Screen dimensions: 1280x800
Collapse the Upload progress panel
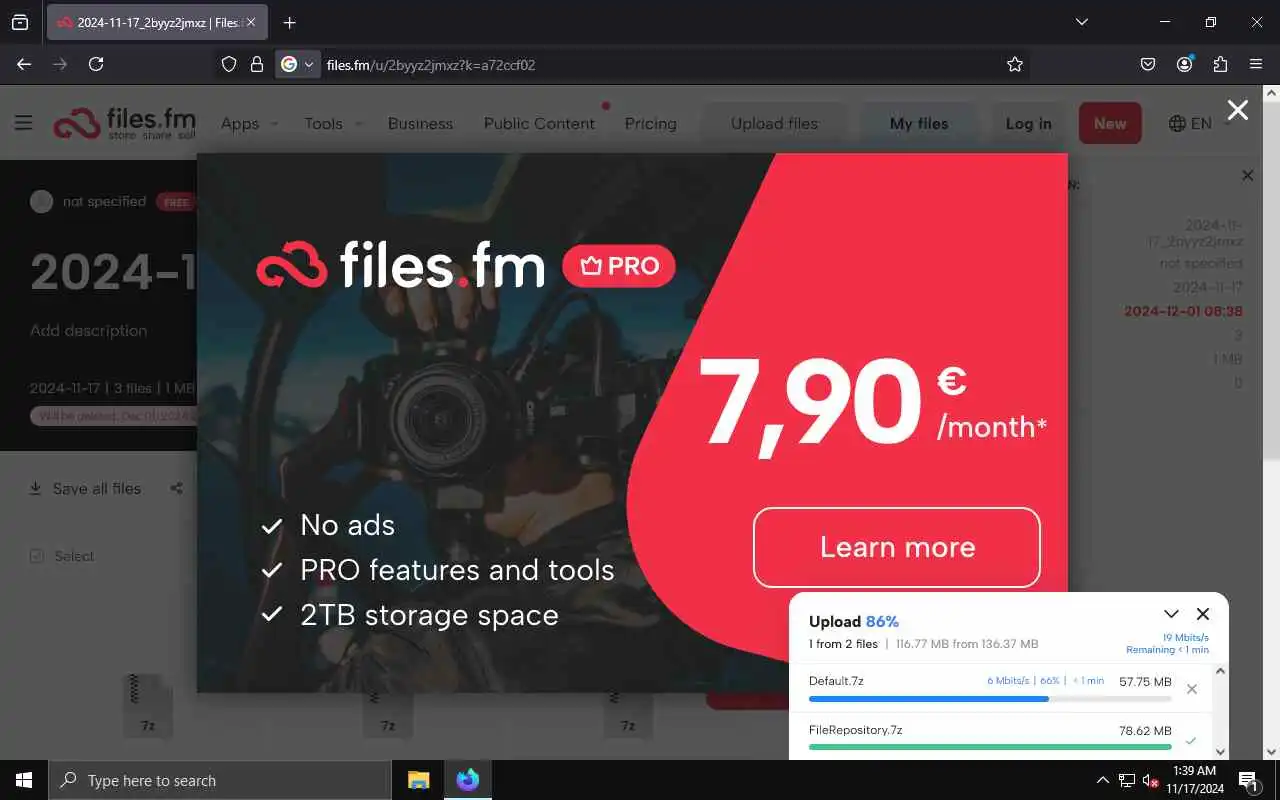(1171, 614)
